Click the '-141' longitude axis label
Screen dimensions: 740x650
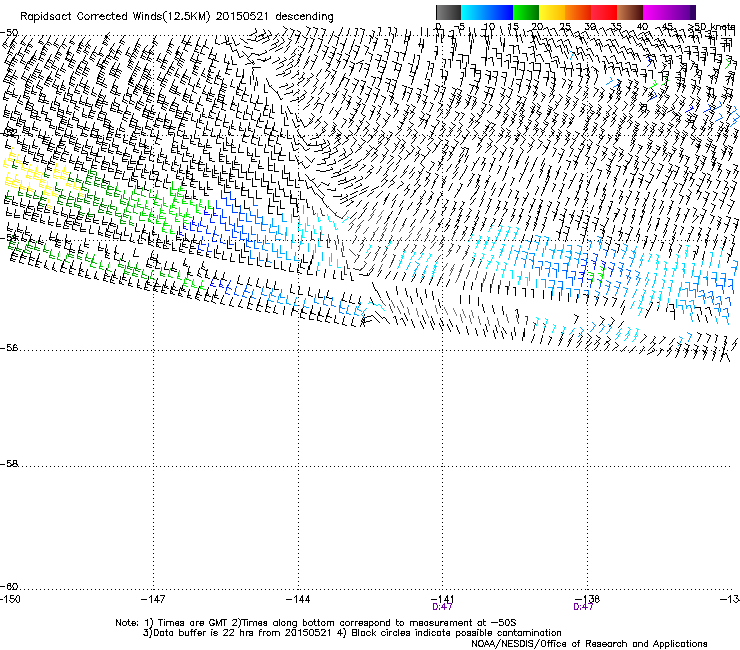tap(443, 599)
